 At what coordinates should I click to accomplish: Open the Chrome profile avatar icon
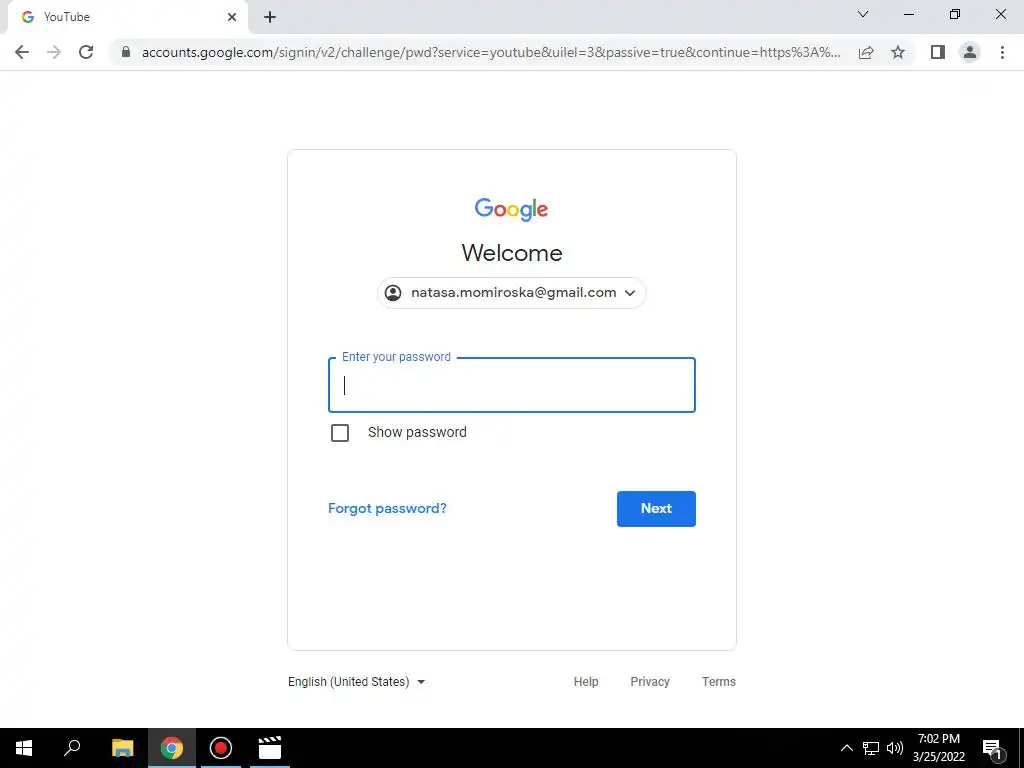[x=970, y=52]
